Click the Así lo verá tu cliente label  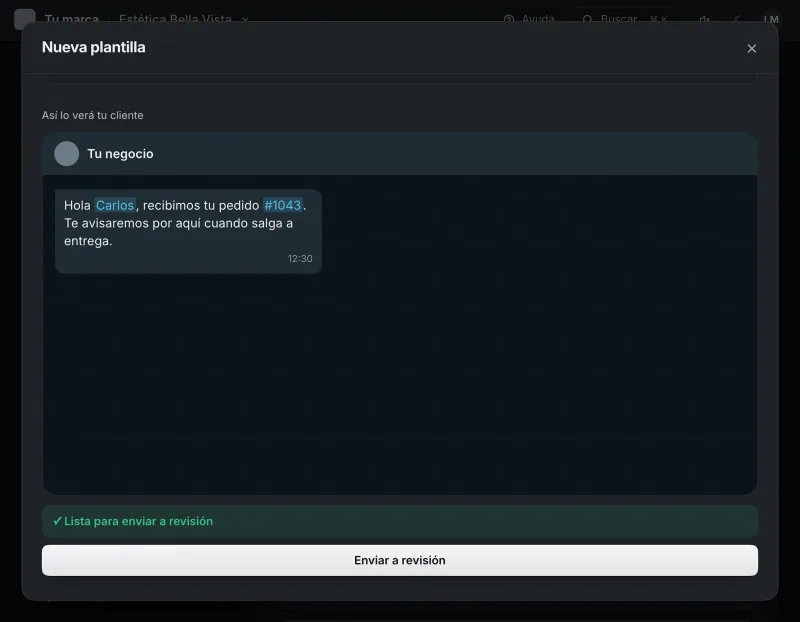92,115
